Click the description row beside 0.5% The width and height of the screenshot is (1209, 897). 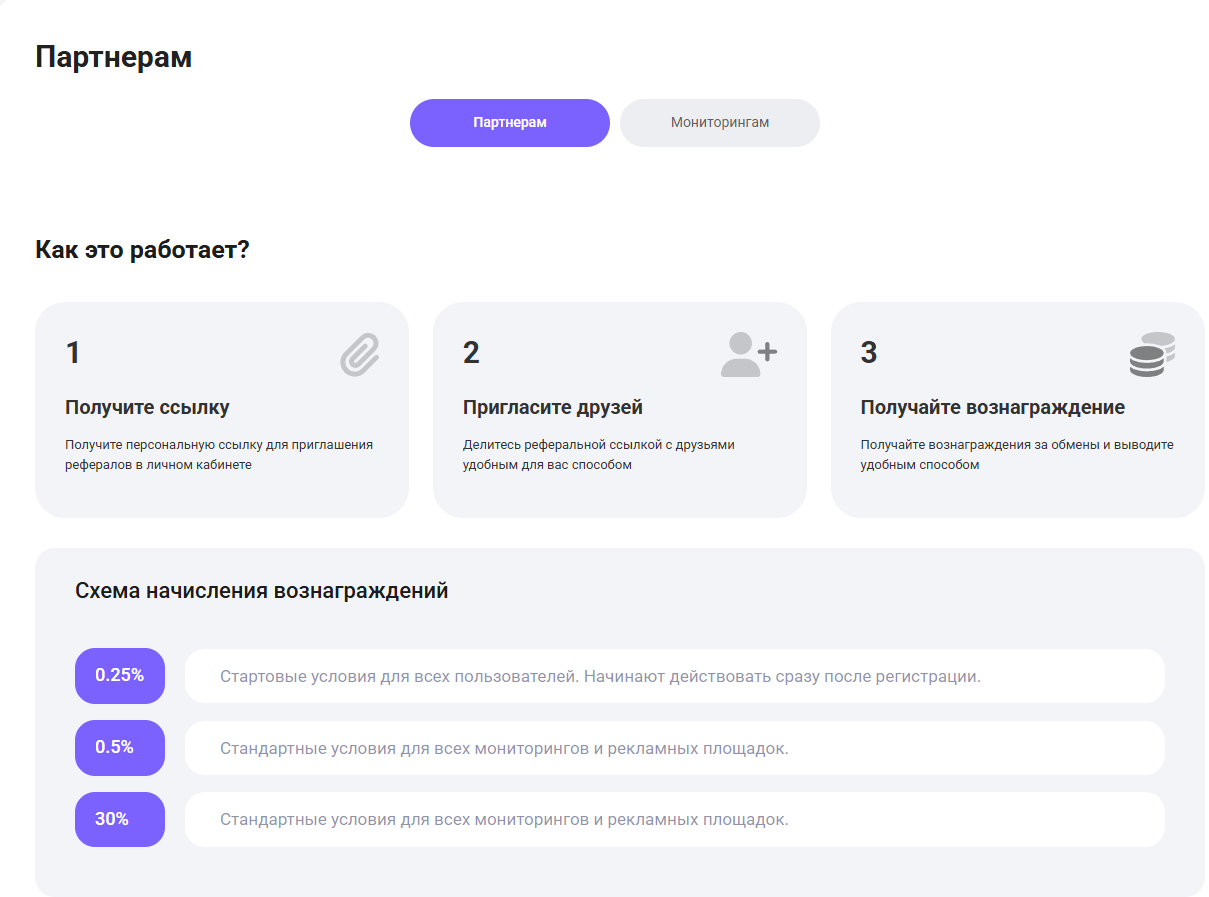click(675, 748)
